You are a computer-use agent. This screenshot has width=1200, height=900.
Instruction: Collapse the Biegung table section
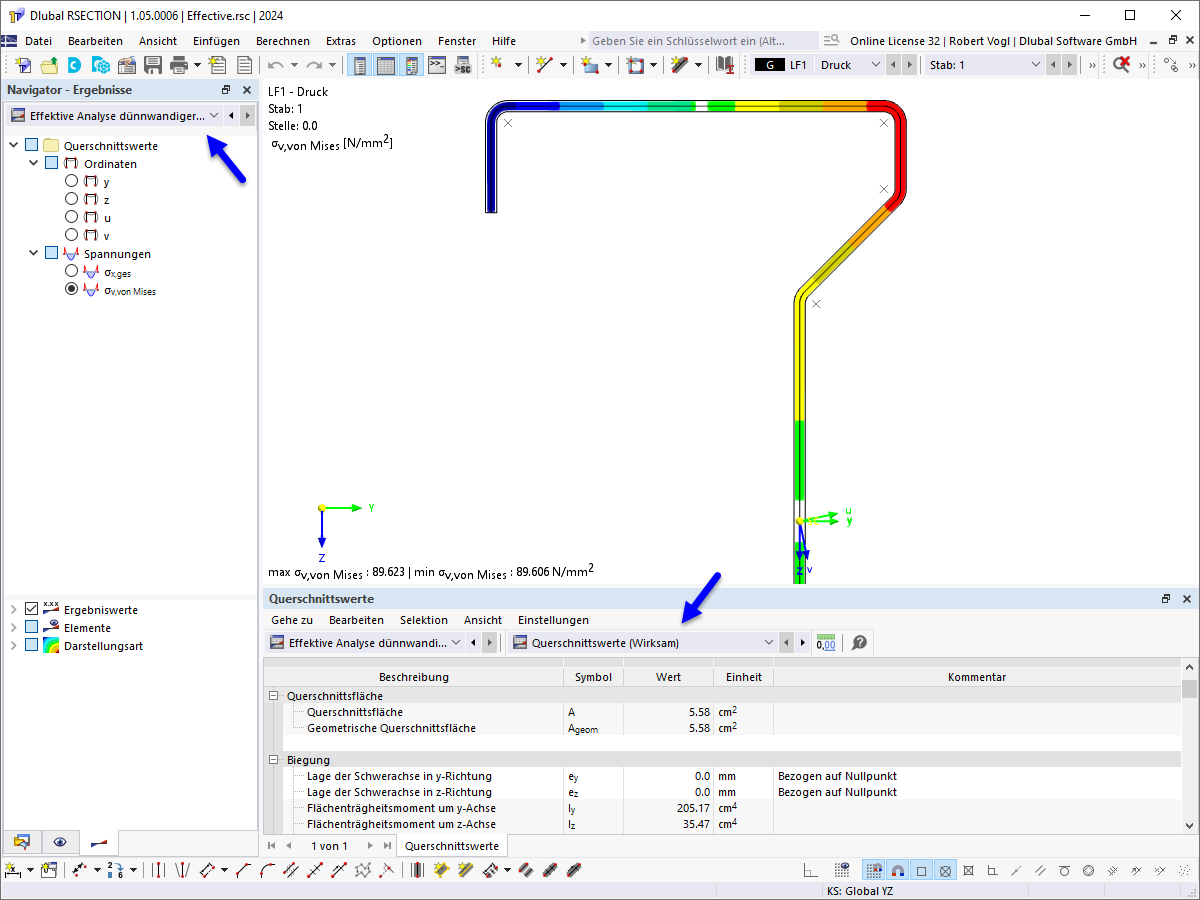tap(272, 760)
